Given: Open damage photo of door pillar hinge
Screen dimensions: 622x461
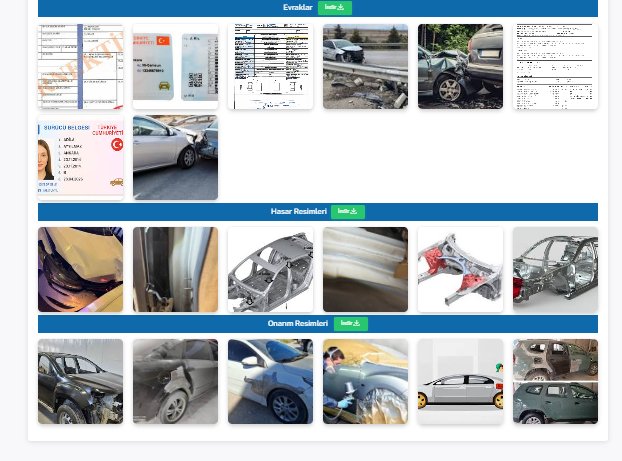Looking at the screenshot, I should click(x=175, y=269).
